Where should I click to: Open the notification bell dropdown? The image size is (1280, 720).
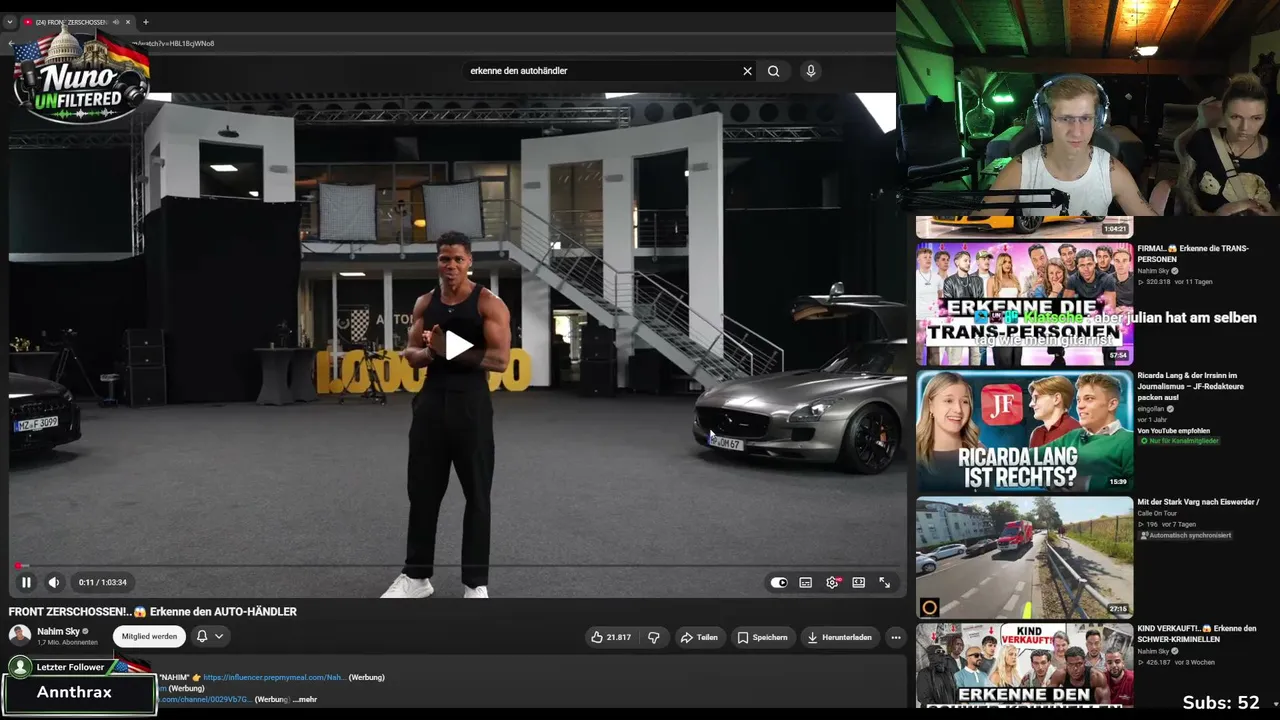click(x=210, y=636)
